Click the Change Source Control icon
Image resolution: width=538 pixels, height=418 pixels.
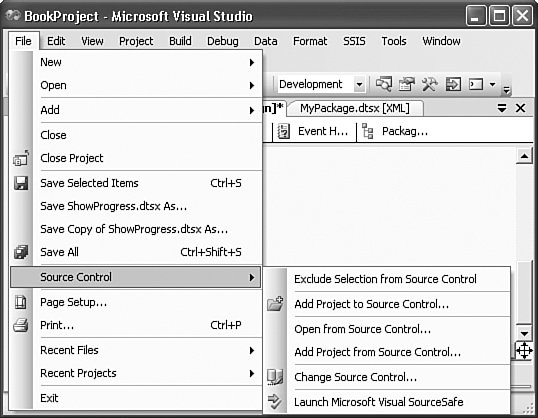click(x=275, y=377)
